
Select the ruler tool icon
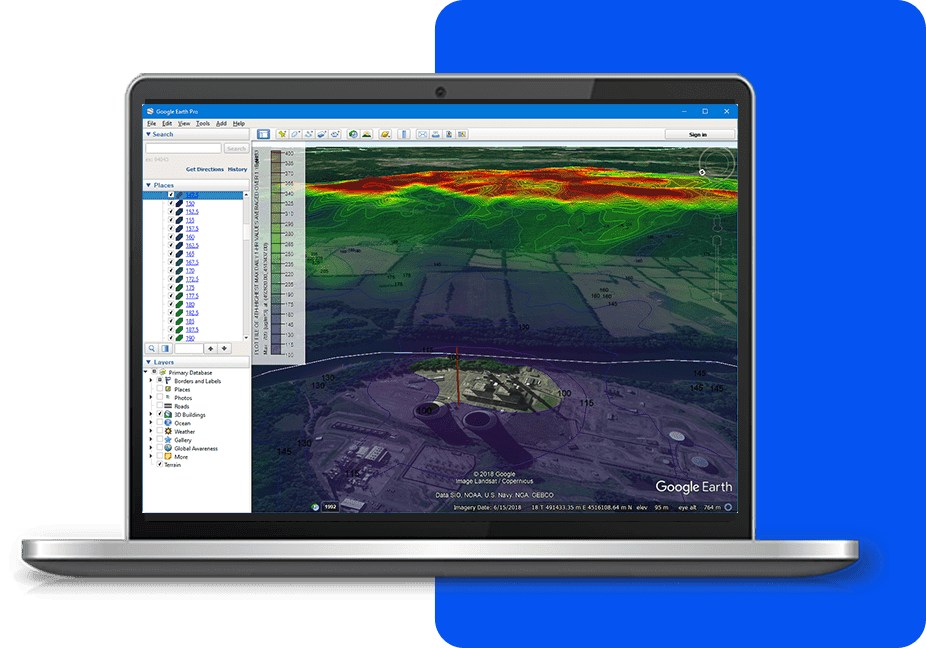(x=404, y=134)
